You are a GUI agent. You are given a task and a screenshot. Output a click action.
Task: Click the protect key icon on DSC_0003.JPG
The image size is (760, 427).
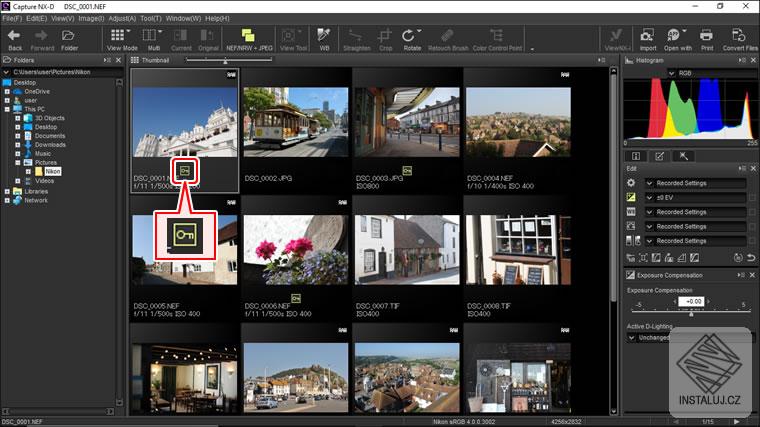pos(407,171)
